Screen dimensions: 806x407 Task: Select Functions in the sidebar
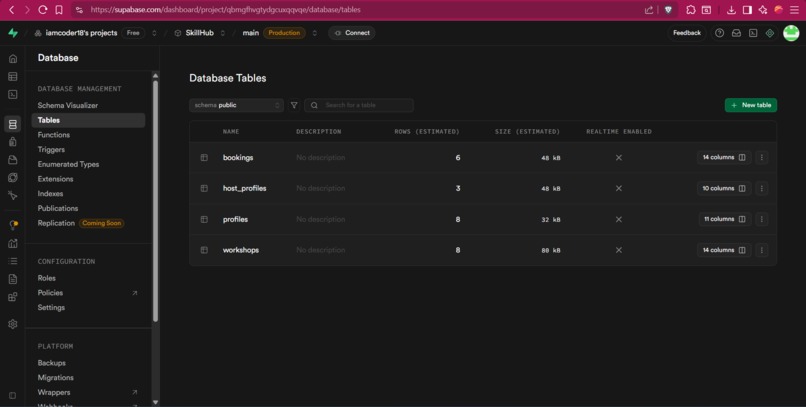(x=53, y=135)
